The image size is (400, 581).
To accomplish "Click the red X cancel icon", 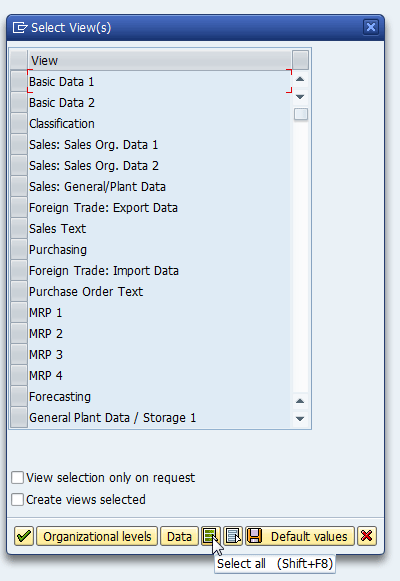I will (367, 536).
